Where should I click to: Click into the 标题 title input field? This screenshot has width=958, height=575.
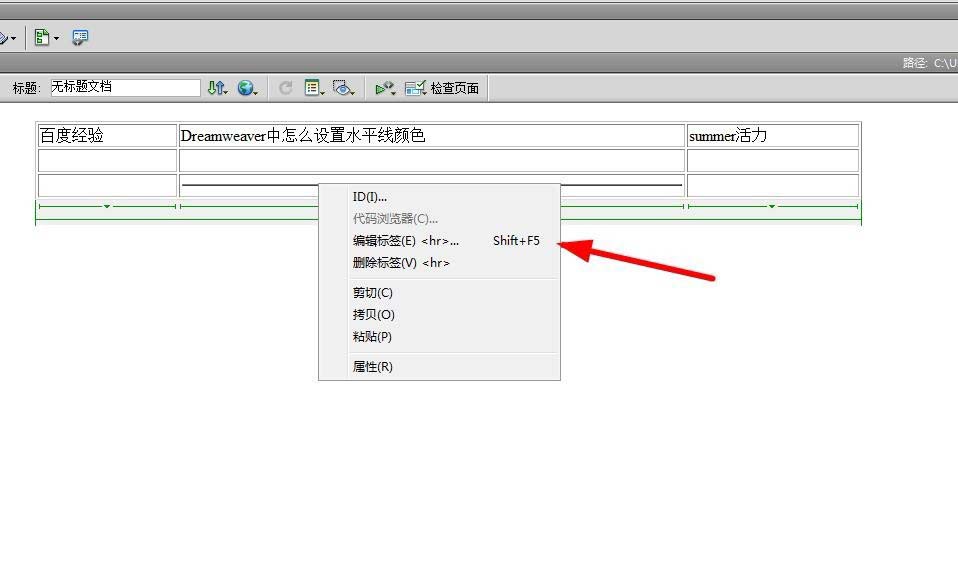(x=125, y=87)
